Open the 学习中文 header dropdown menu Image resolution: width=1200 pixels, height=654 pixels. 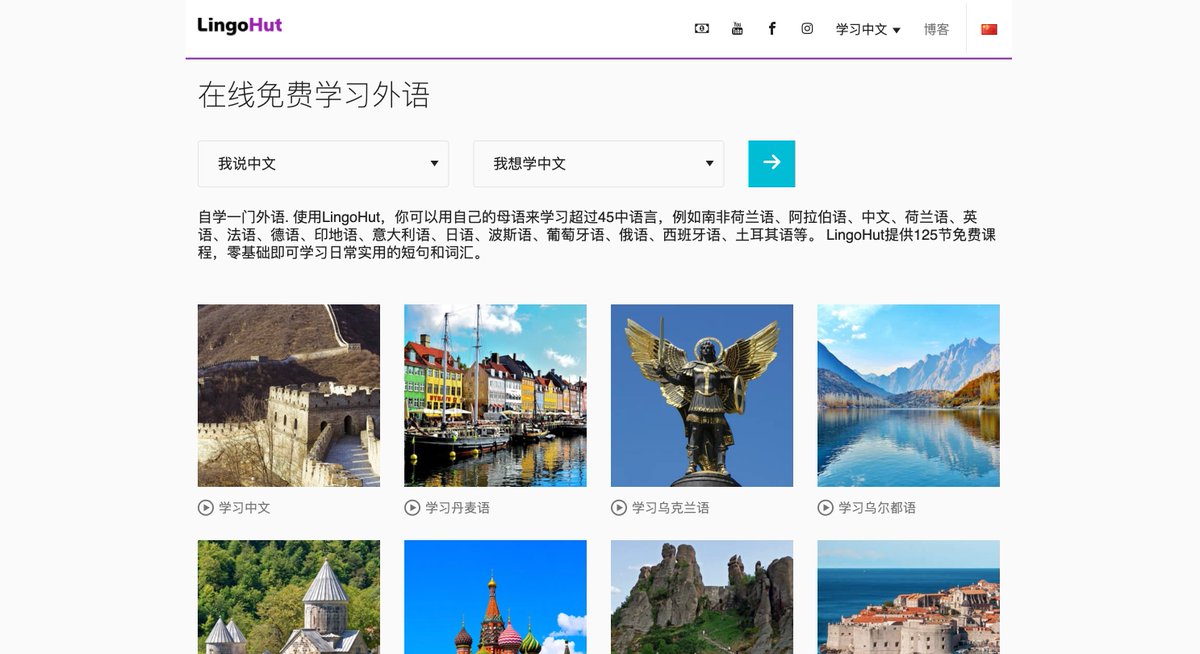[x=868, y=30]
